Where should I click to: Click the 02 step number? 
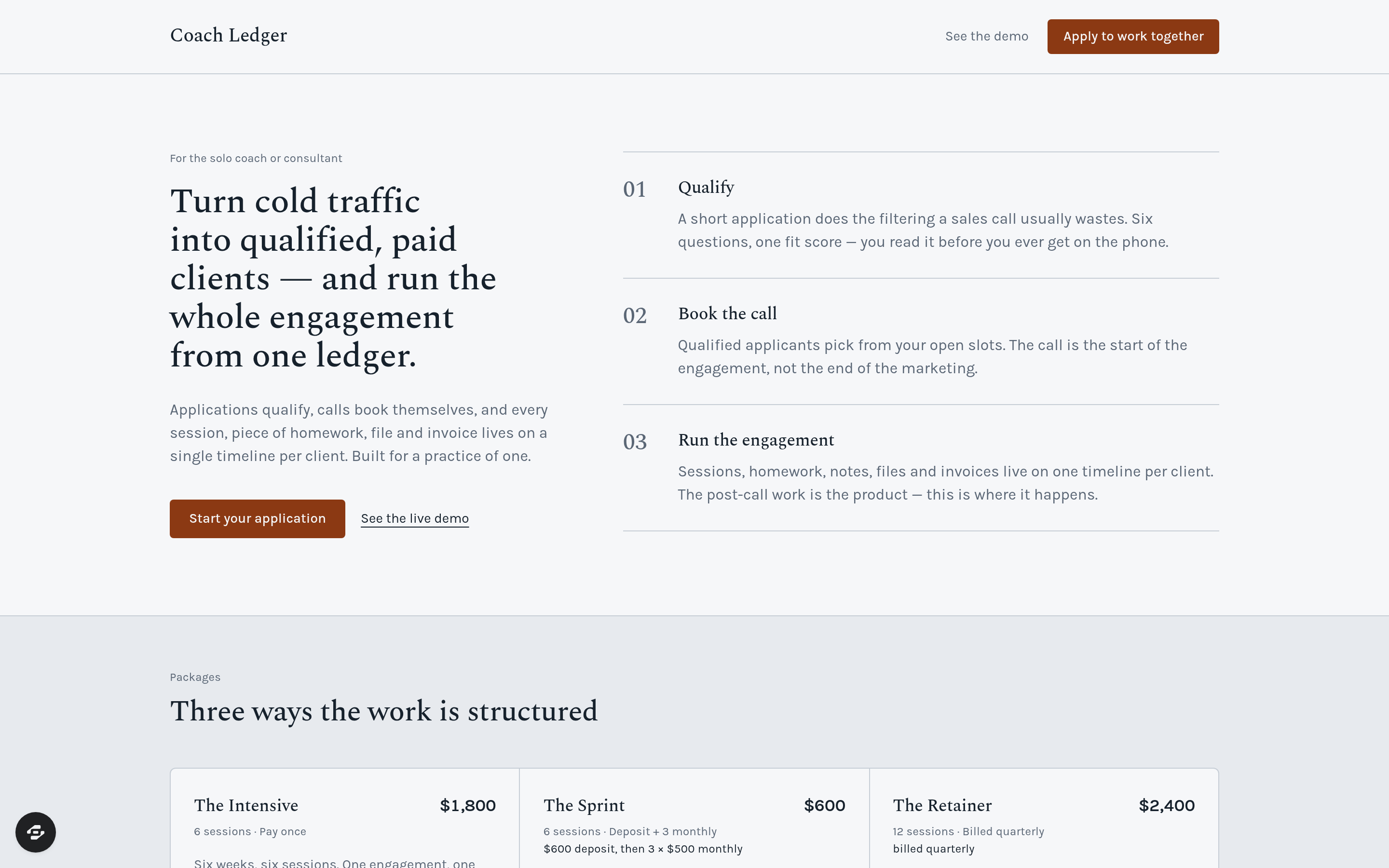pyautogui.click(x=634, y=316)
